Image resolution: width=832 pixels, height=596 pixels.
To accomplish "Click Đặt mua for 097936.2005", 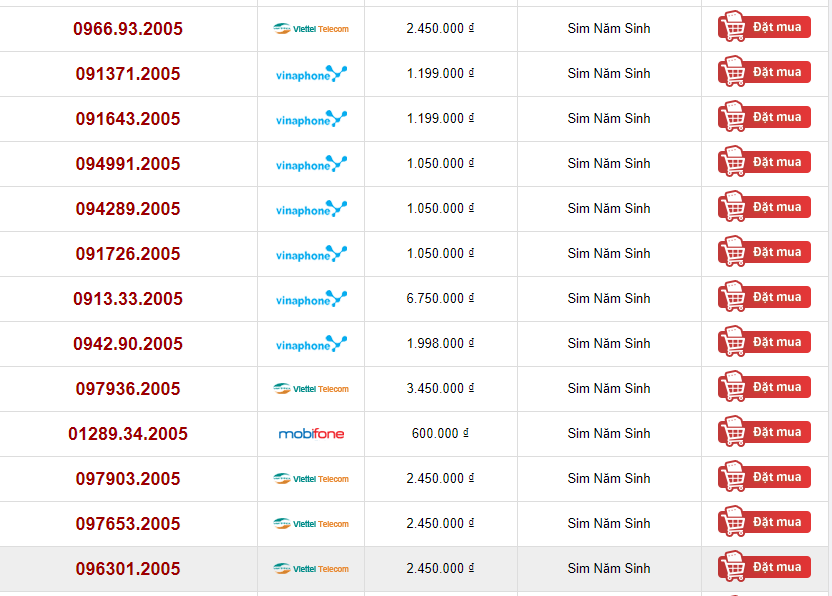I will click(x=764, y=386).
